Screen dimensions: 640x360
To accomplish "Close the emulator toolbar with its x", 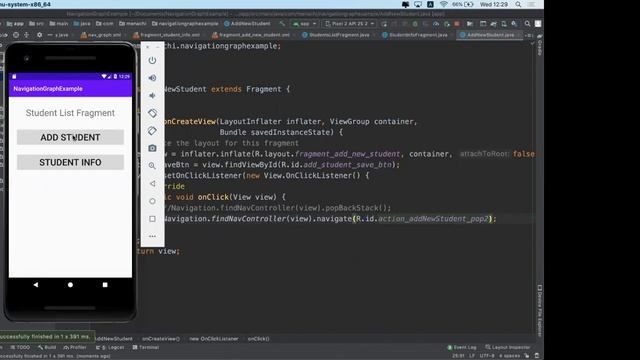I will 148,47.
